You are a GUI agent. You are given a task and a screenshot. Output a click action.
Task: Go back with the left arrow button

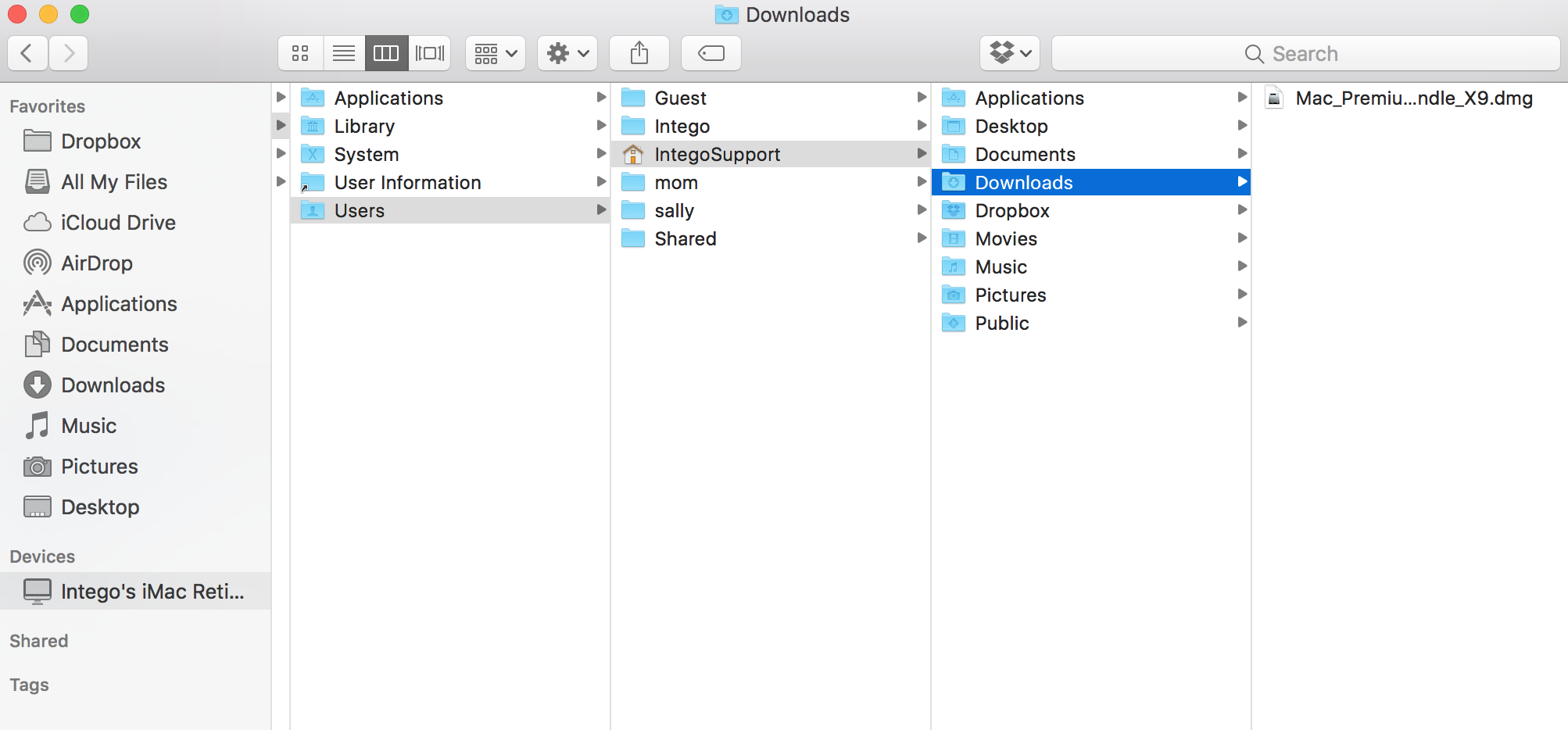[x=28, y=53]
